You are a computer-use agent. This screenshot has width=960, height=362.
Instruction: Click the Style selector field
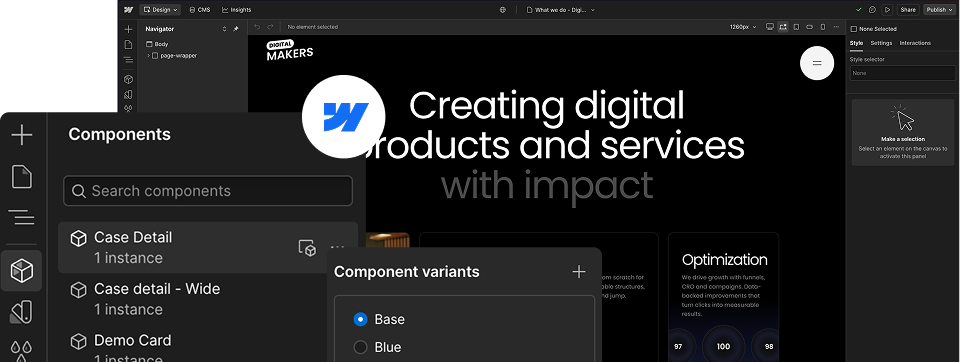tap(902, 73)
